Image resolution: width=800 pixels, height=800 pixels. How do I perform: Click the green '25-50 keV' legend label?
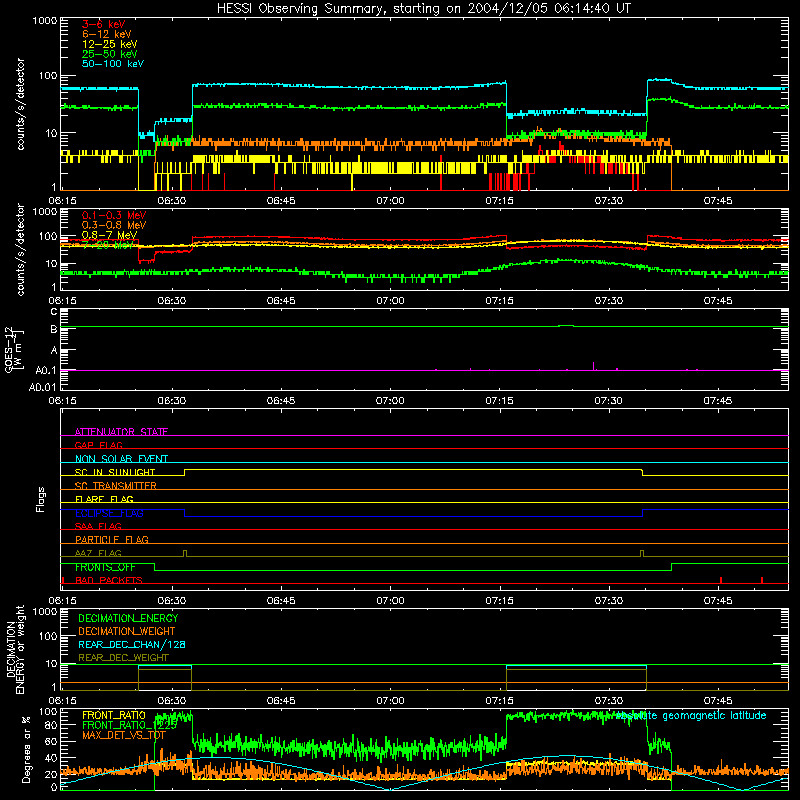tap(110, 54)
